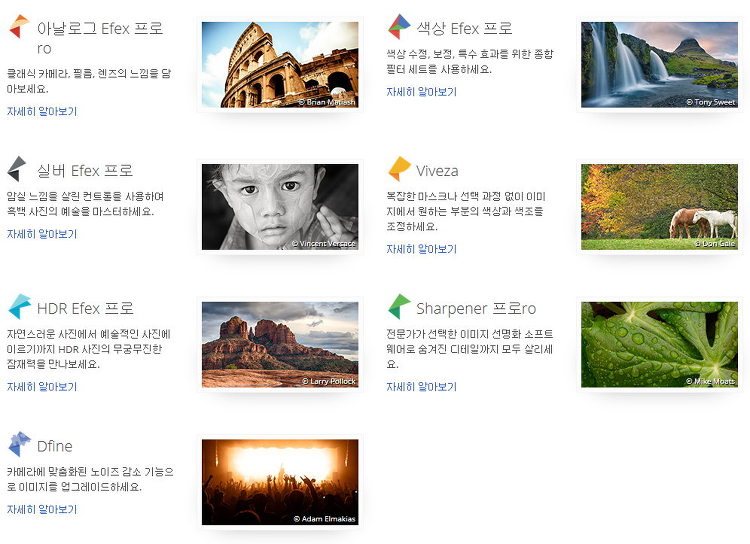
Task: Follow the 자세히 알아보기 link for Dfine
Action: [x=42, y=509]
